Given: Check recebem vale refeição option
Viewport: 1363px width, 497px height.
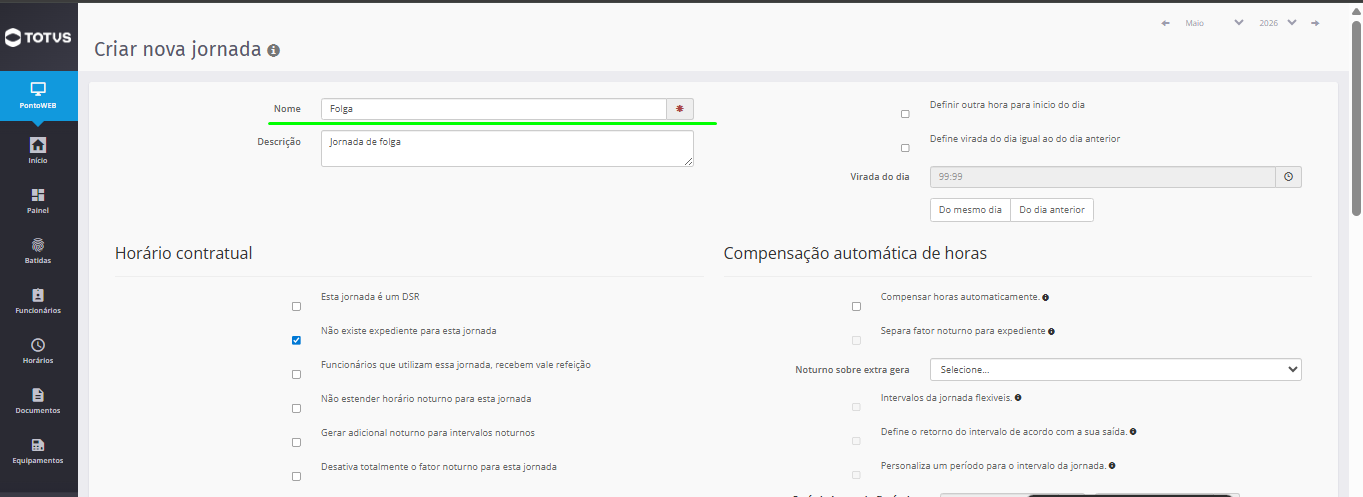Looking at the screenshot, I should click(x=296, y=374).
